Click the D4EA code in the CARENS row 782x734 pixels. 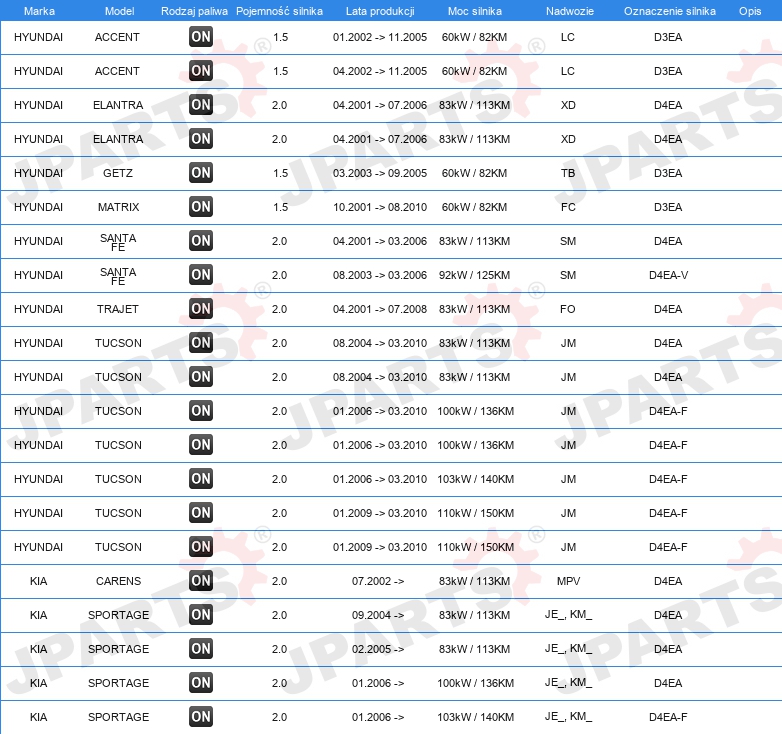pyautogui.click(x=668, y=581)
